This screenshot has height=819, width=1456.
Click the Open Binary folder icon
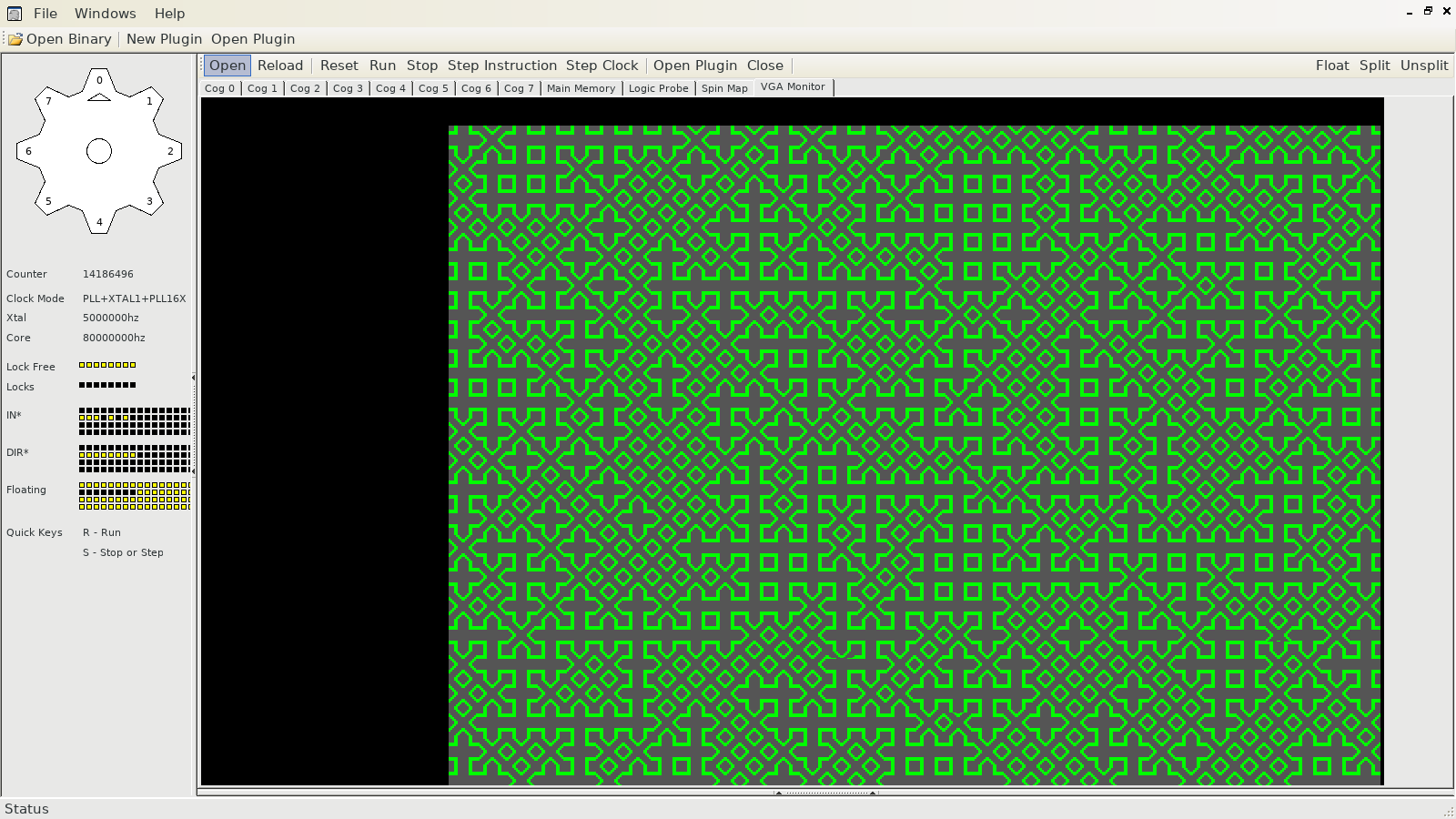pyautogui.click(x=15, y=39)
